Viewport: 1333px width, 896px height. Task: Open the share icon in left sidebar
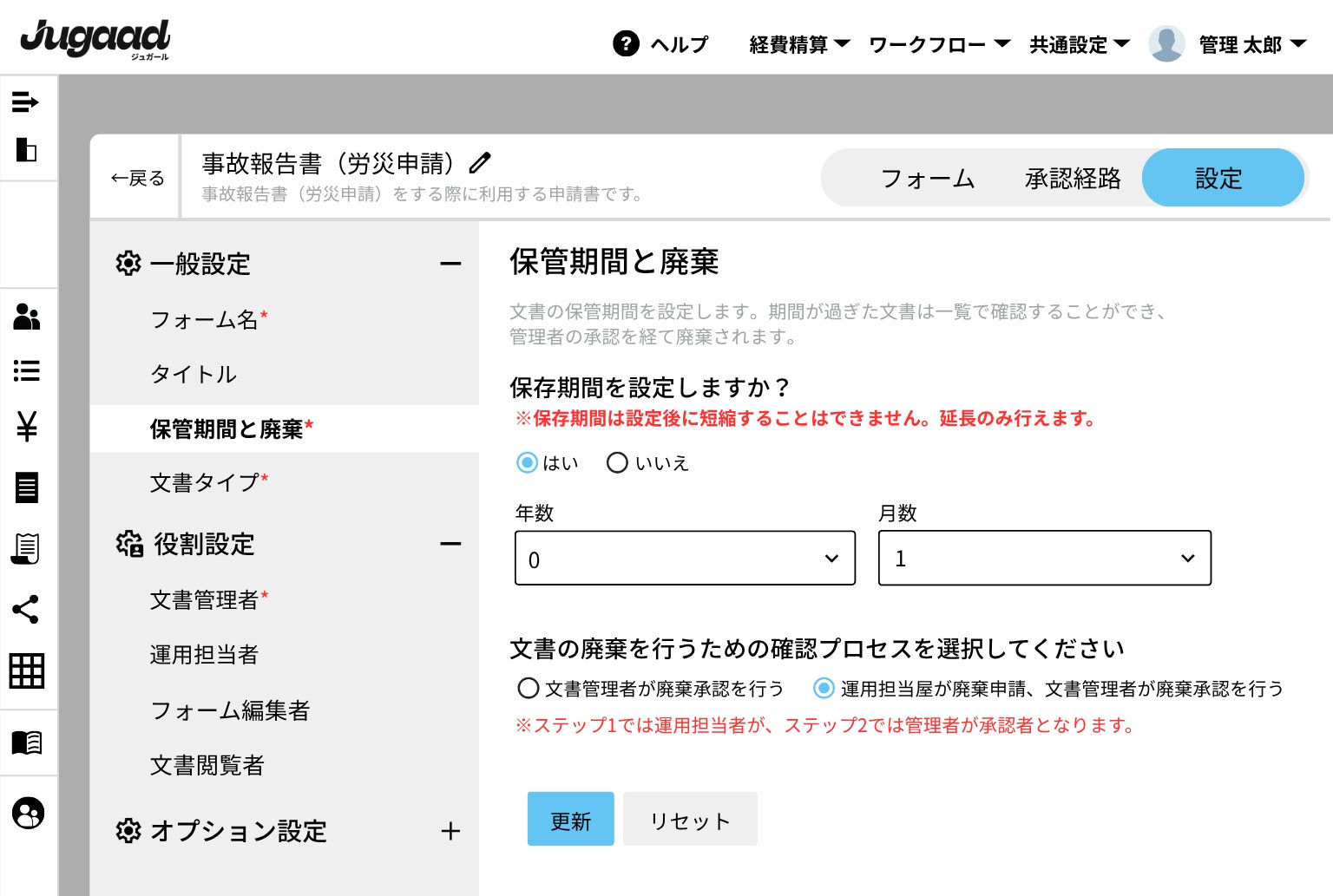[26, 610]
